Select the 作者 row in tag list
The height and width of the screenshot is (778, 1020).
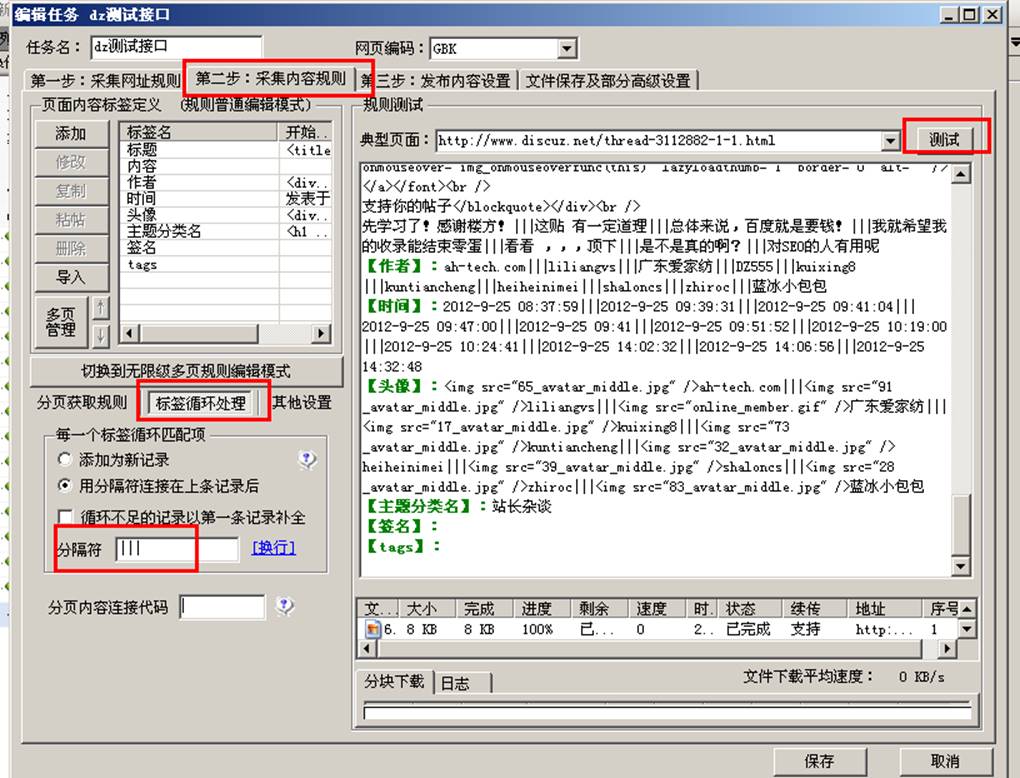coord(142,183)
